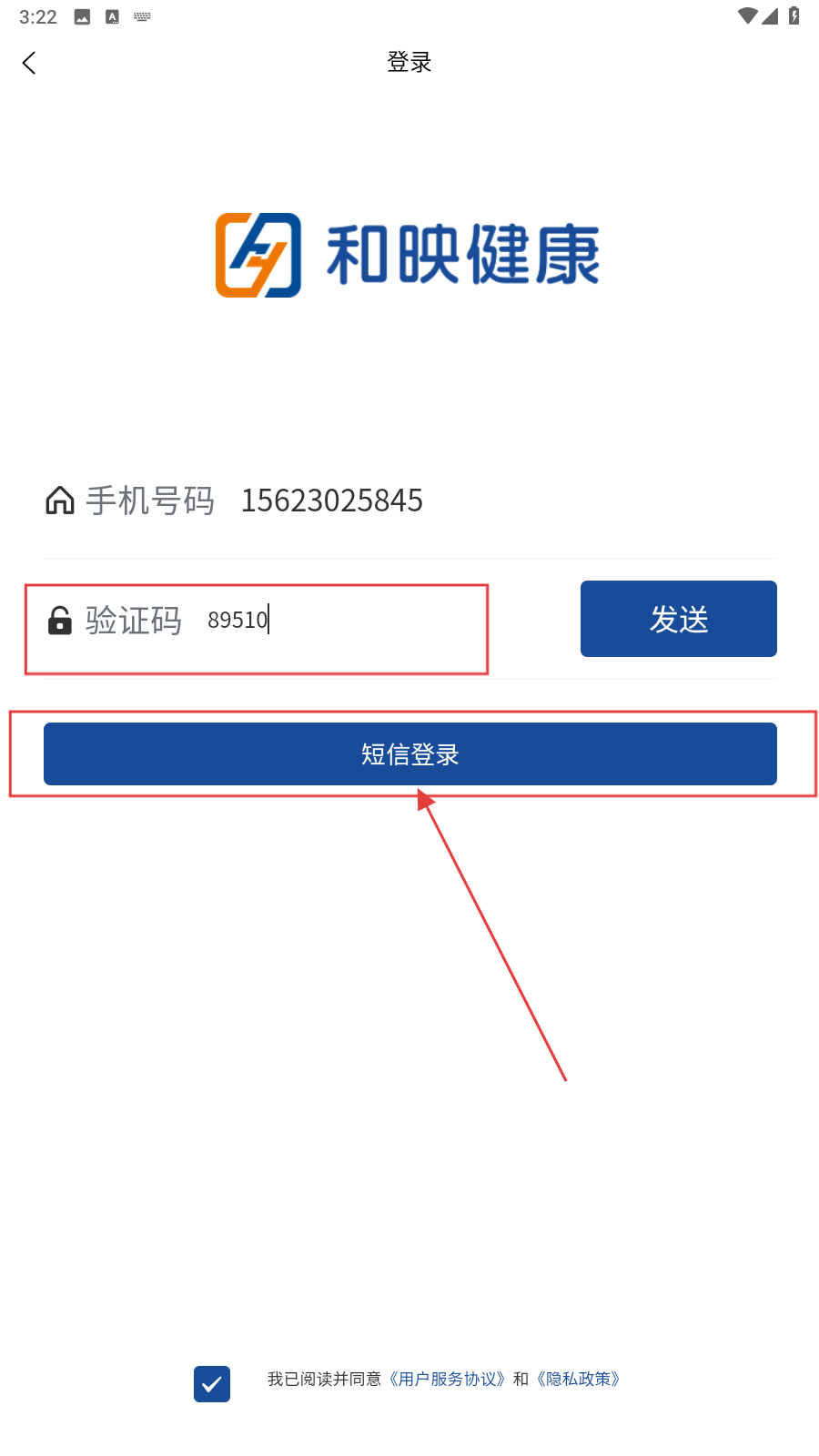Screen dimensions: 819x1456
Task: Open the Wi-Fi status icon
Action: [748, 16]
